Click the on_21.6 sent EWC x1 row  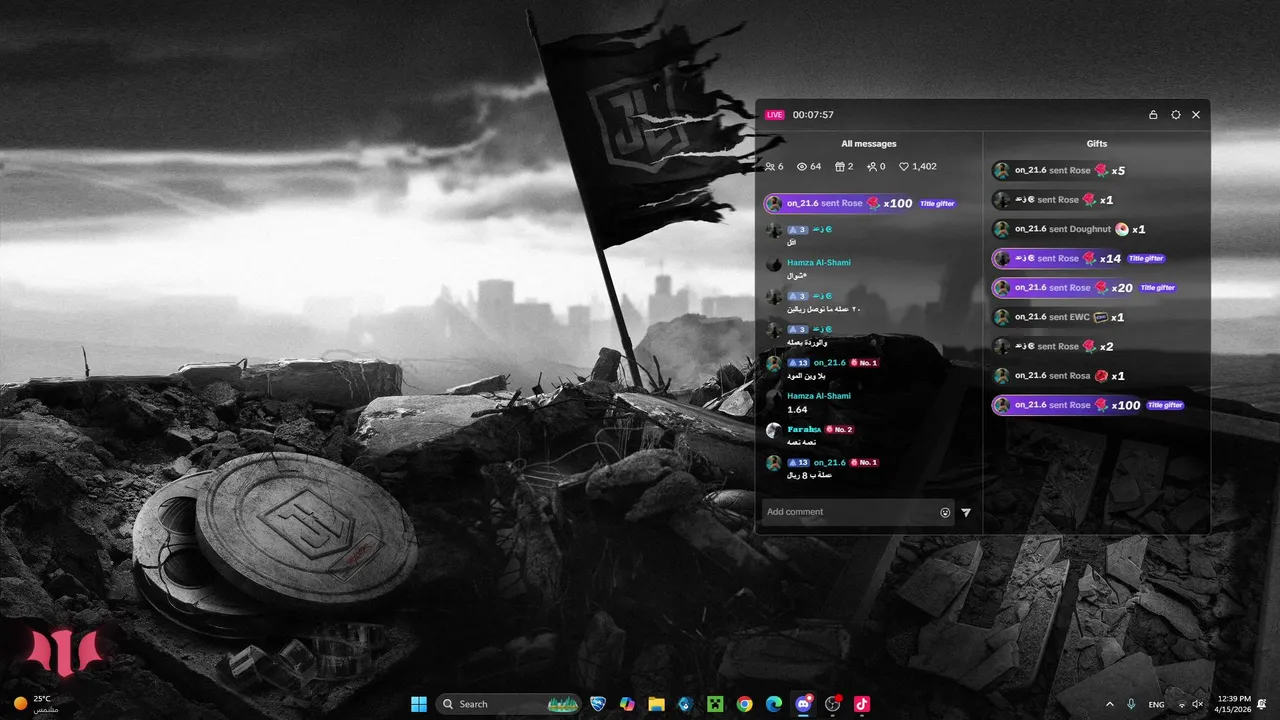click(1059, 317)
